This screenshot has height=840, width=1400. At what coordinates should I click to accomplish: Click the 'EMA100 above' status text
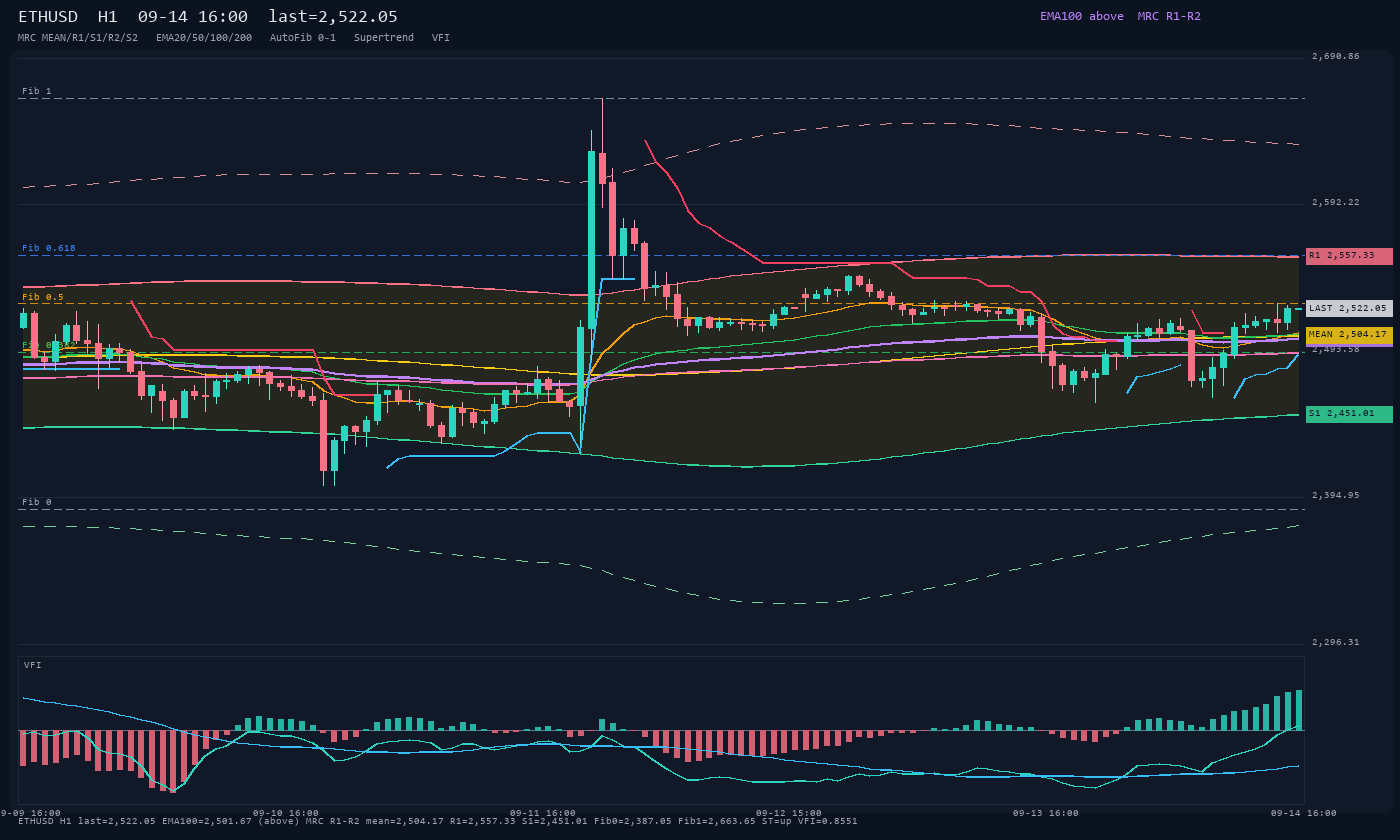(x=1081, y=16)
